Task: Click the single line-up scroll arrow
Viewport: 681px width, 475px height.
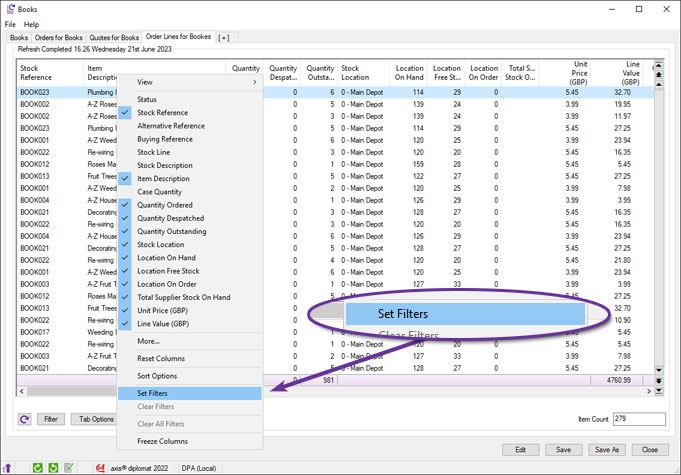Action: tap(658, 84)
